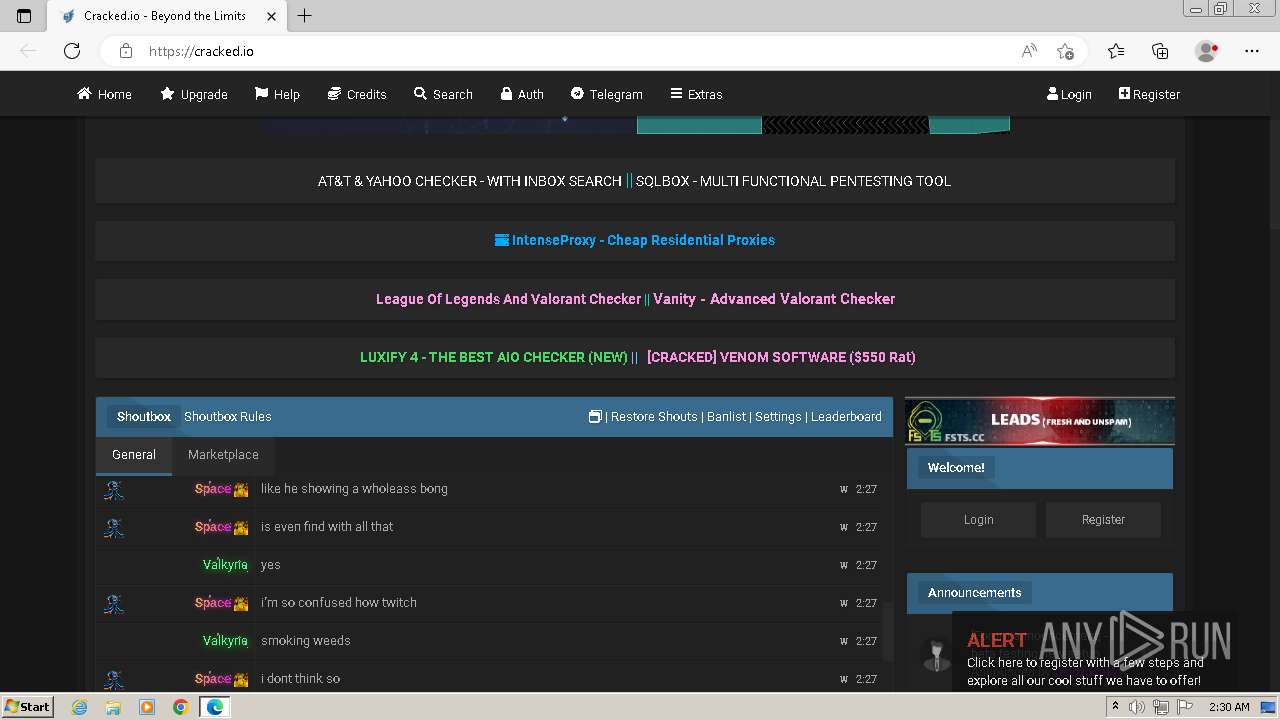This screenshot has width=1280, height=720.
Task: Open IntenseProxy residential proxies link
Action: pos(635,240)
